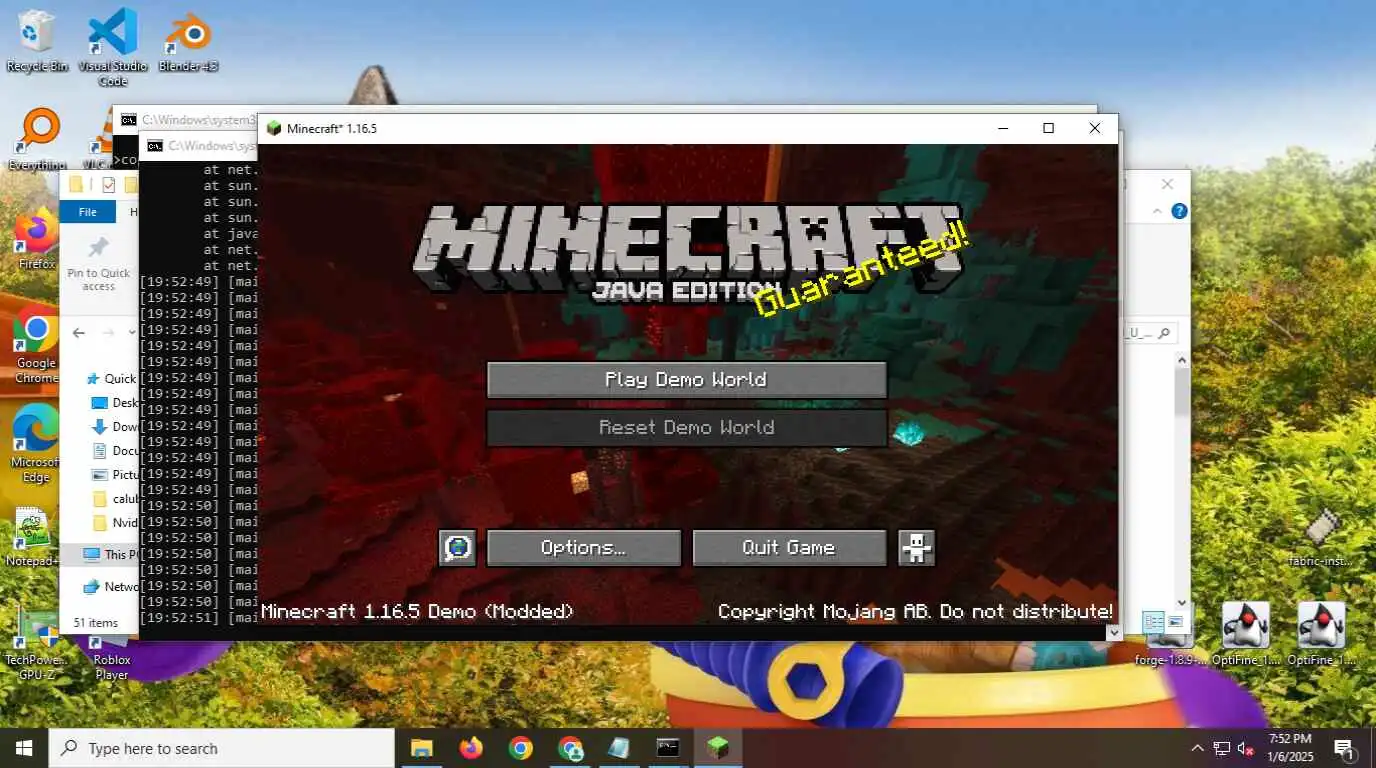Show hidden system tray icons chevron
Screen dimensions: 1376x768
coord(1197,748)
